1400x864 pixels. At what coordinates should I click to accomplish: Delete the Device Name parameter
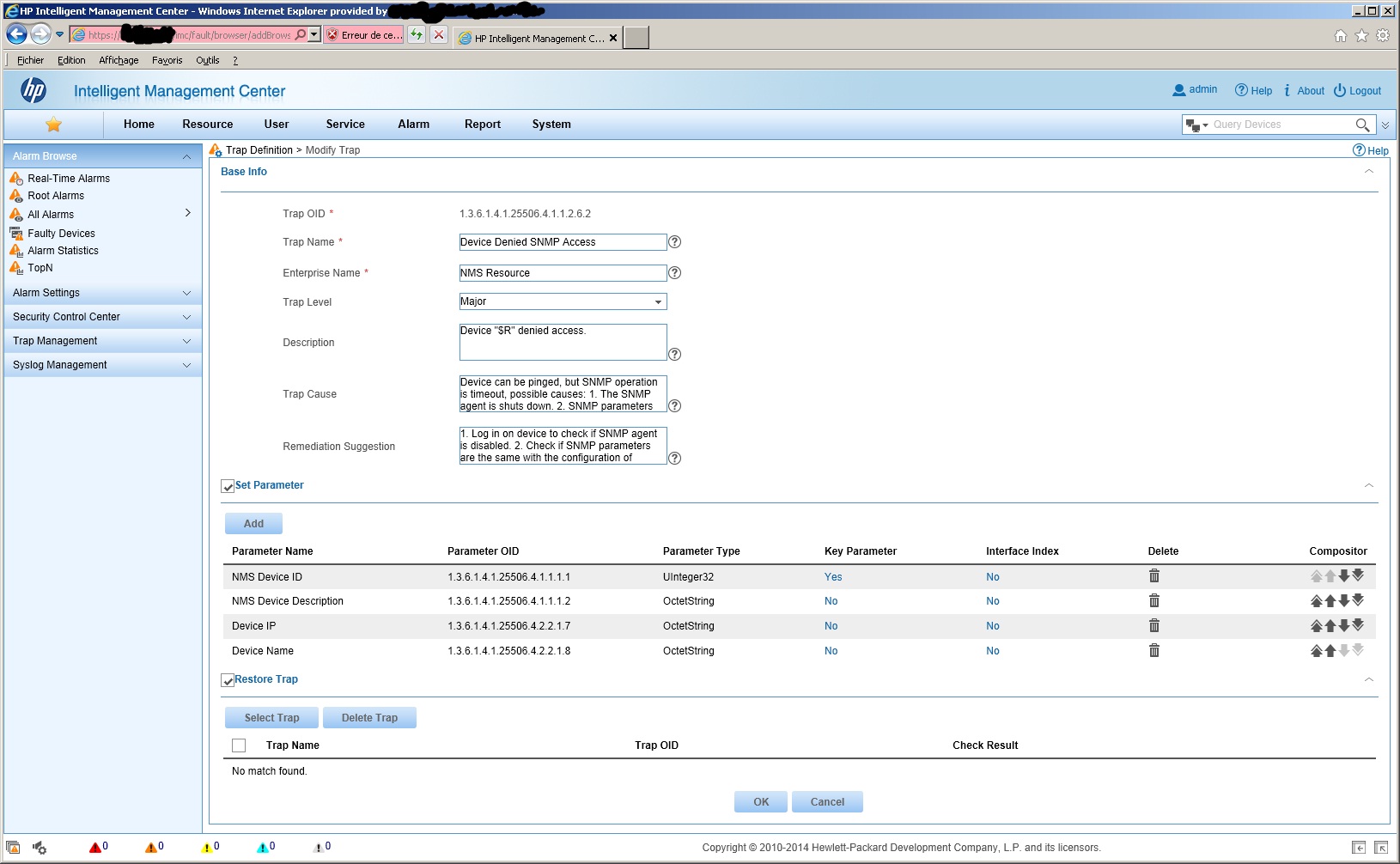click(1154, 651)
